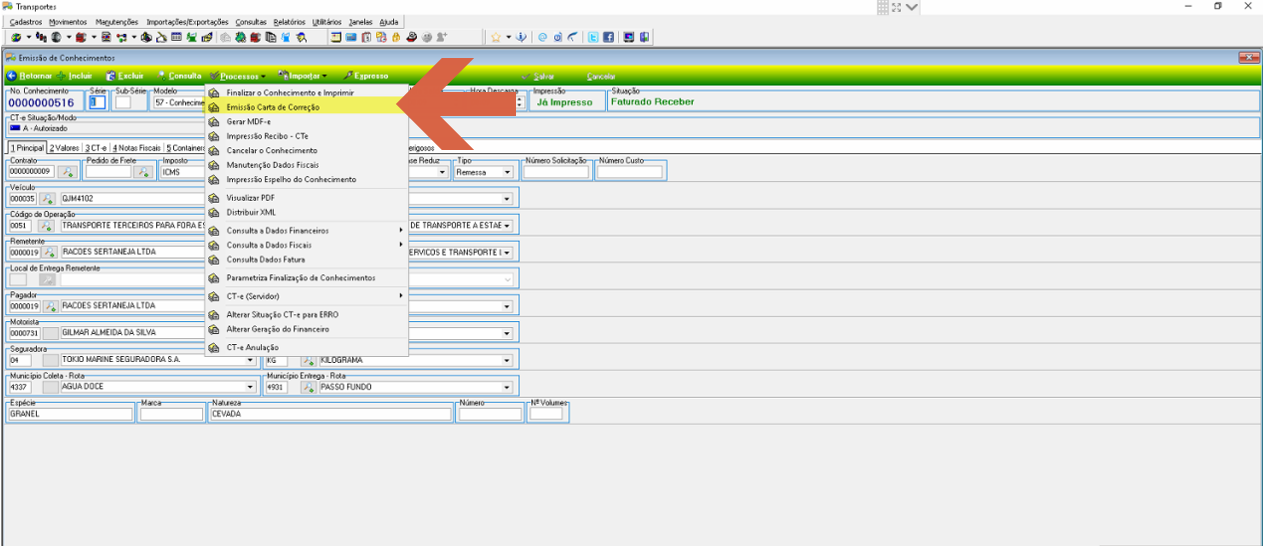Open the Importações/Exportações menu

187,22
